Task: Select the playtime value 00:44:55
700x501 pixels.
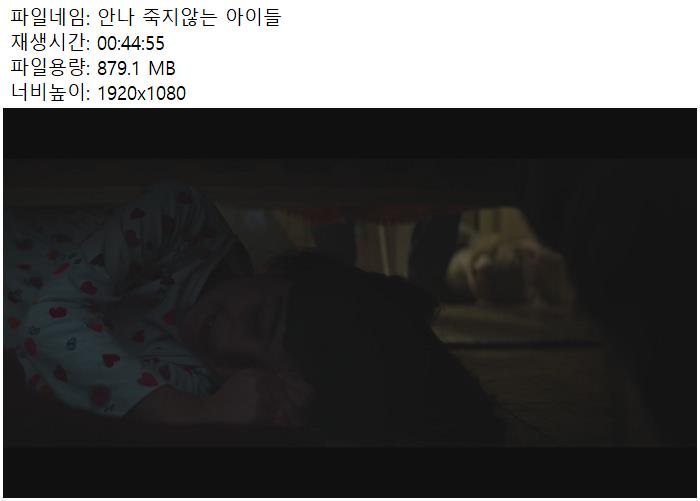Action: point(131,43)
